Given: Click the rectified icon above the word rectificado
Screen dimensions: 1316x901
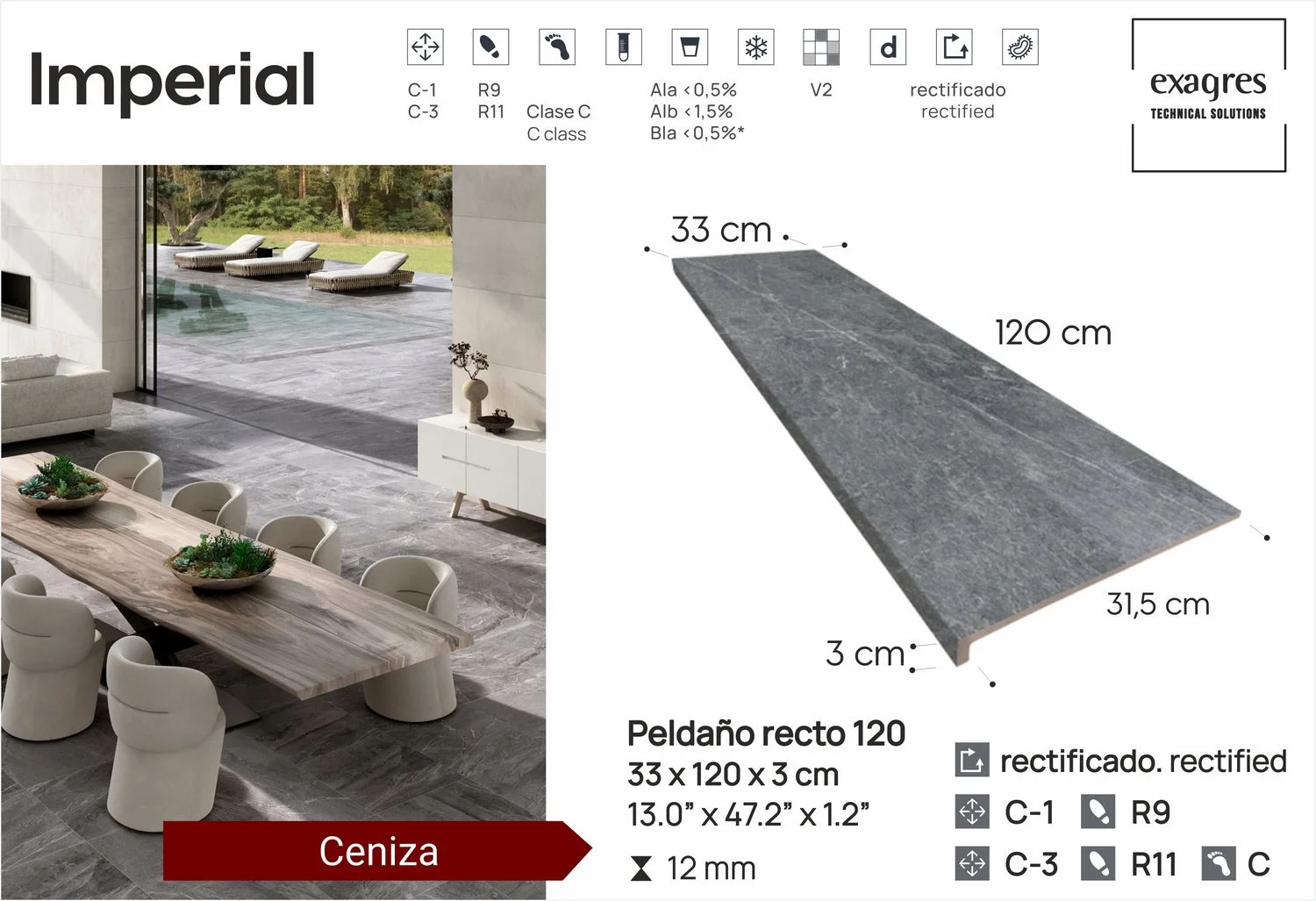Looking at the screenshot, I should [x=954, y=47].
